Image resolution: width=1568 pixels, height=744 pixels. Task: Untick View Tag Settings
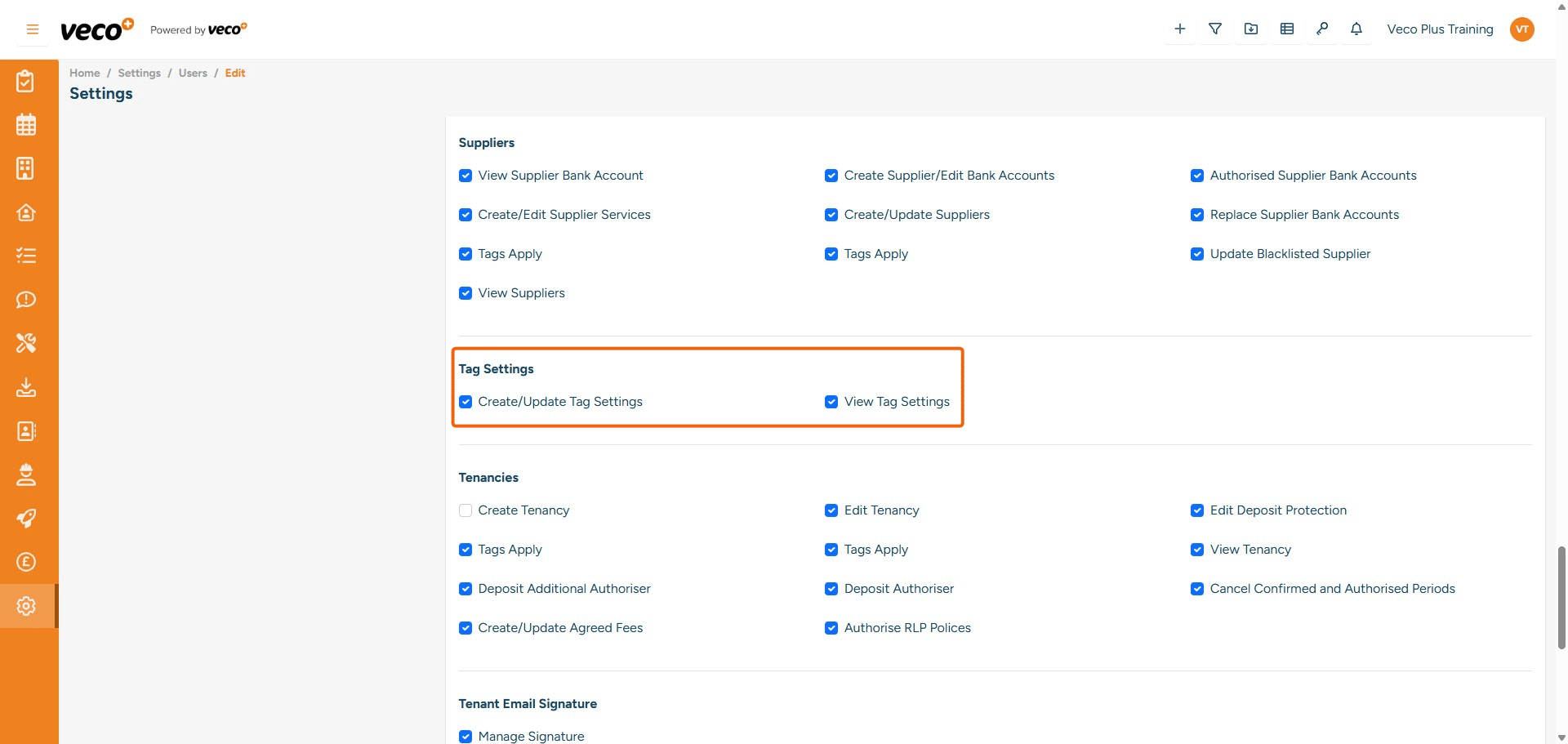(x=831, y=402)
